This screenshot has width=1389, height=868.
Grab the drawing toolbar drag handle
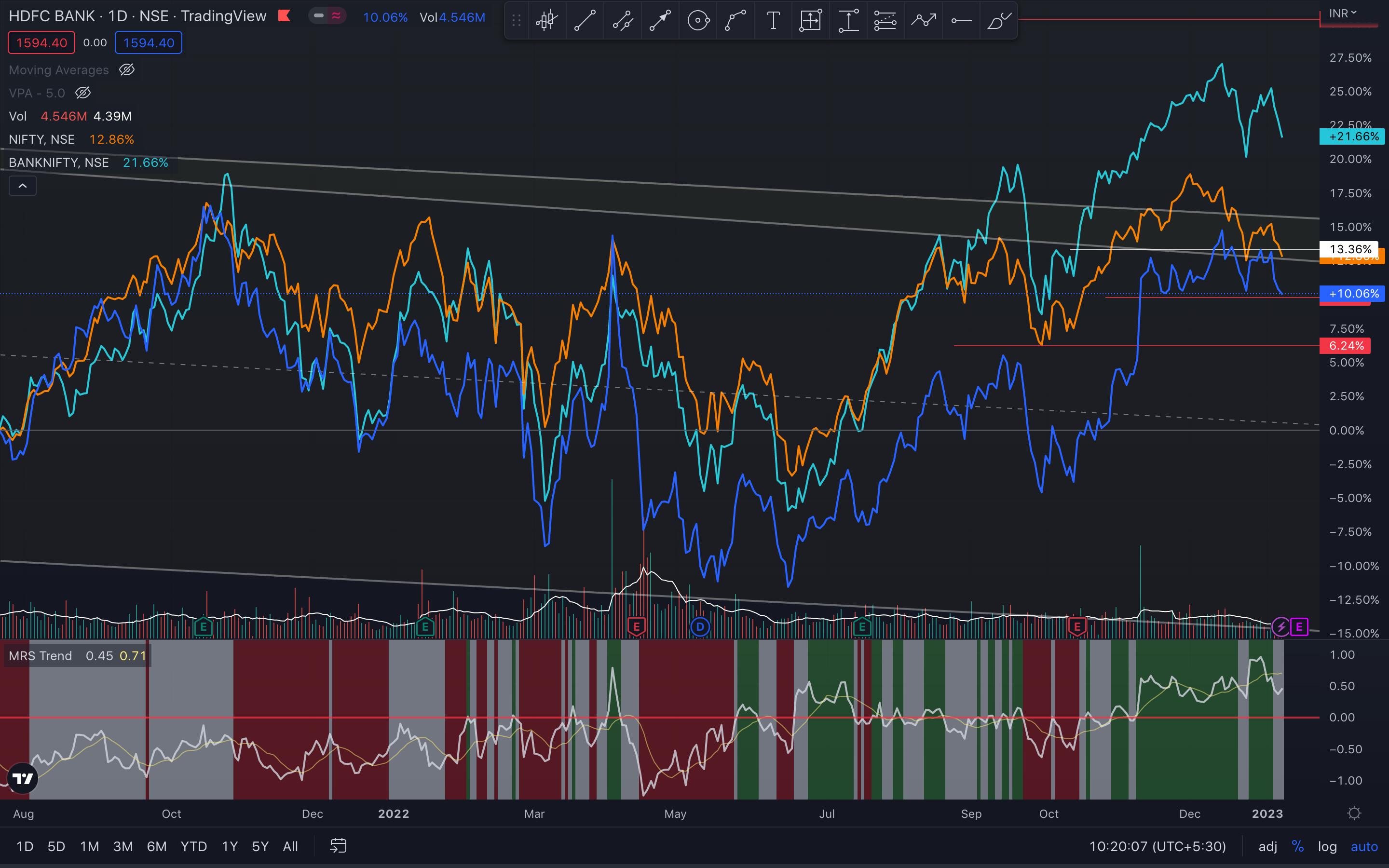tap(516, 21)
